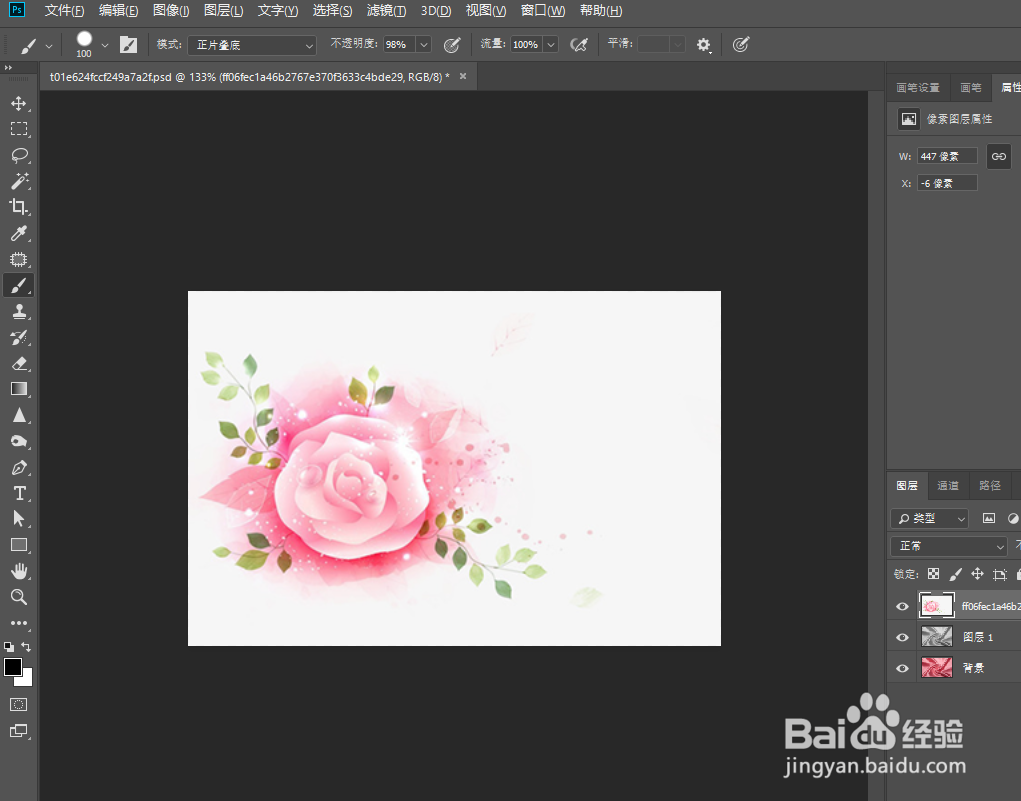Lock transparent pixels for the layer

pyautogui.click(x=934, y=574)
